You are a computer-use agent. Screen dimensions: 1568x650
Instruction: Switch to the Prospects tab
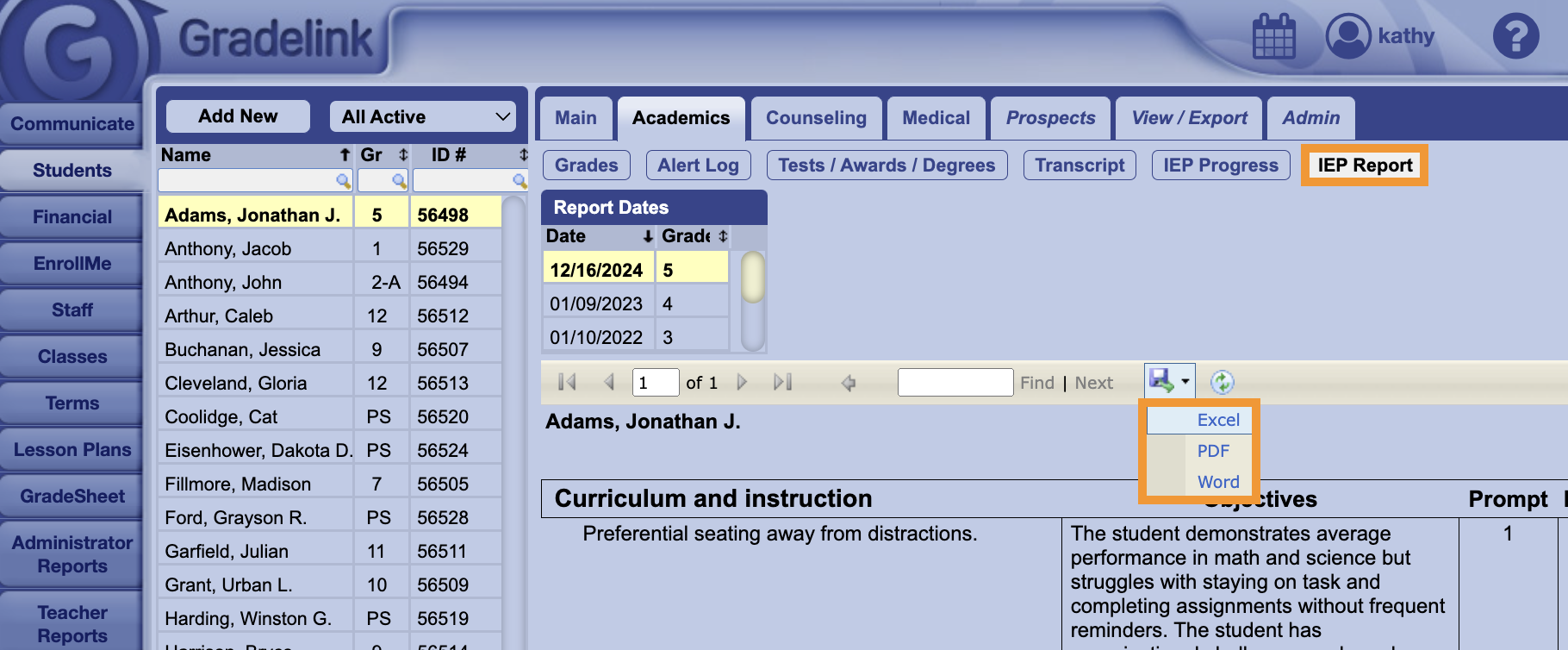coord(1050,118)
